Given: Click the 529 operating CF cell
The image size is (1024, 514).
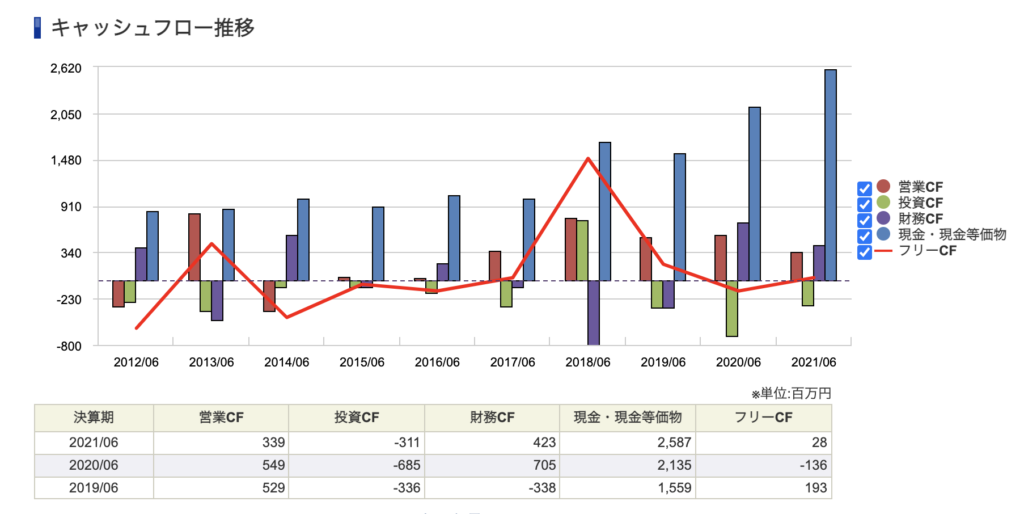Looking at the screenshot, I should pos(221,488).
